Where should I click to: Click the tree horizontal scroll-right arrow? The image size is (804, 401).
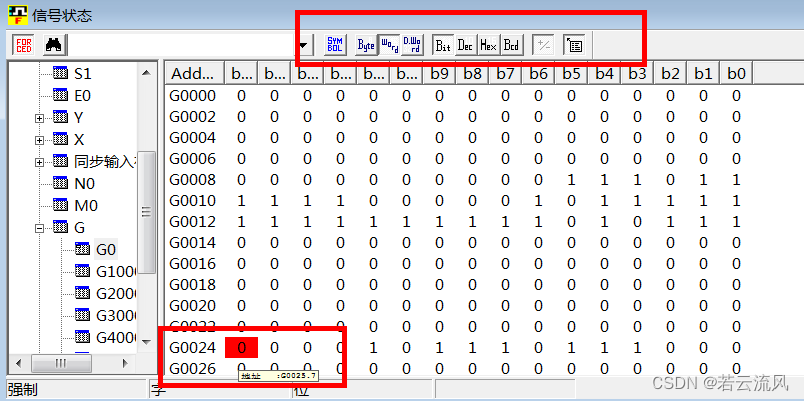125,364
